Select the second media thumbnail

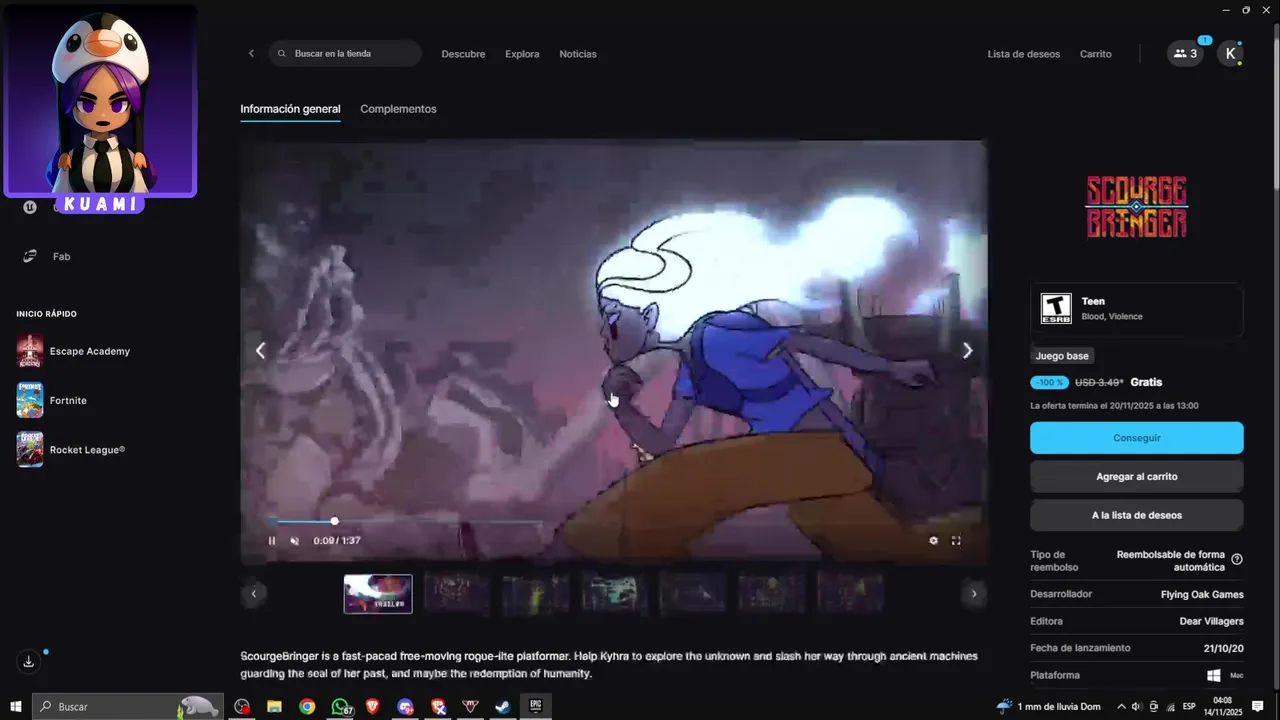(457, 592)
